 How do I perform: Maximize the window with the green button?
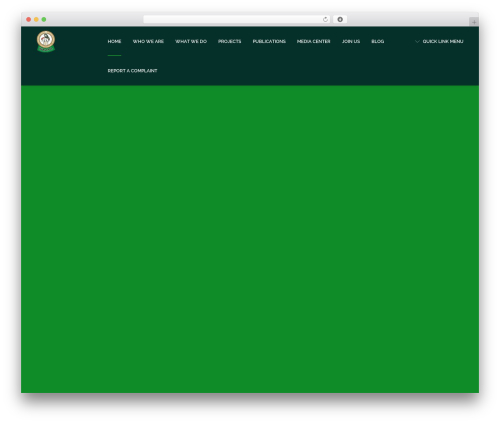[x=44, y=19]
